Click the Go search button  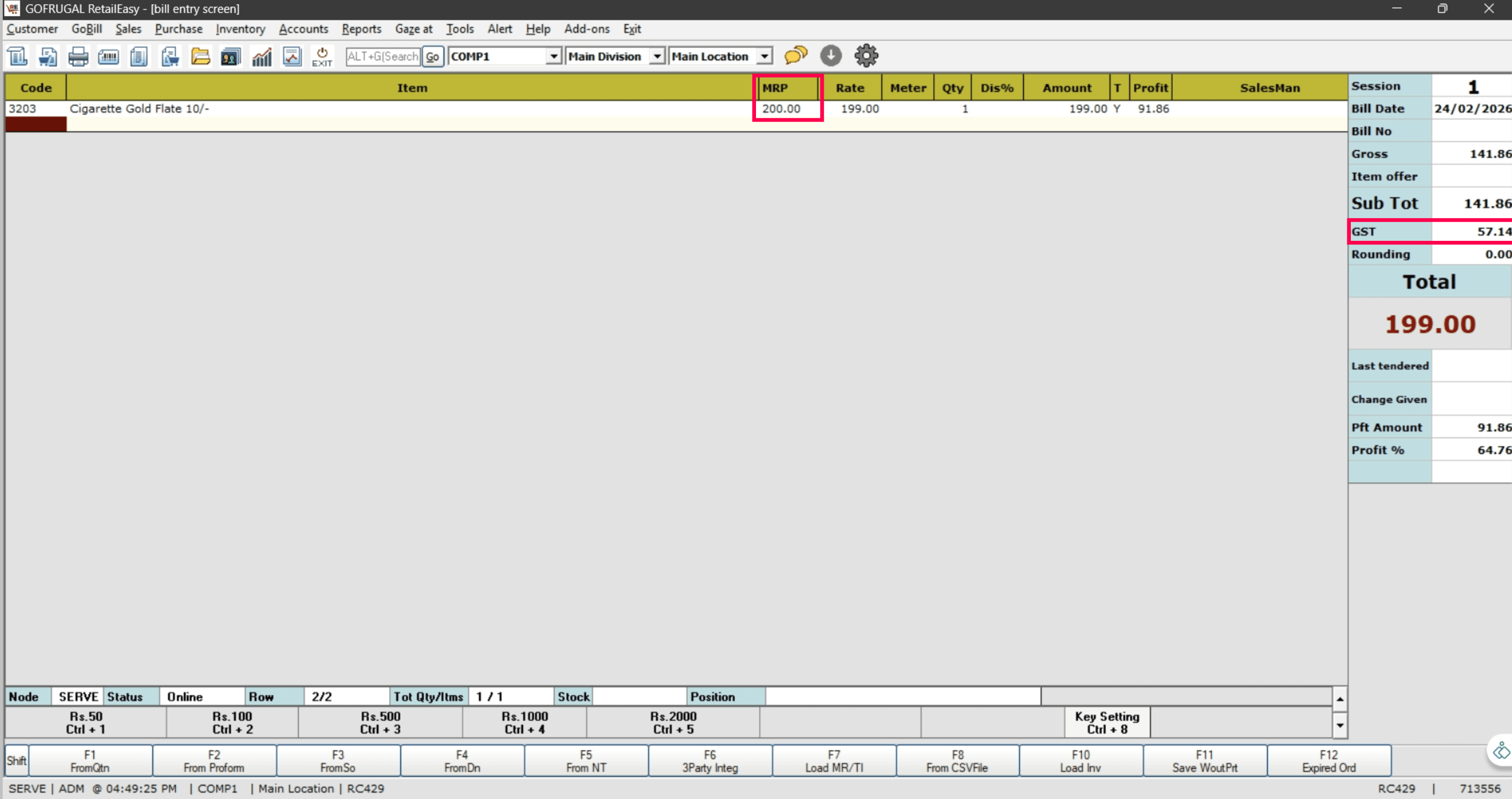click(432, 56)
